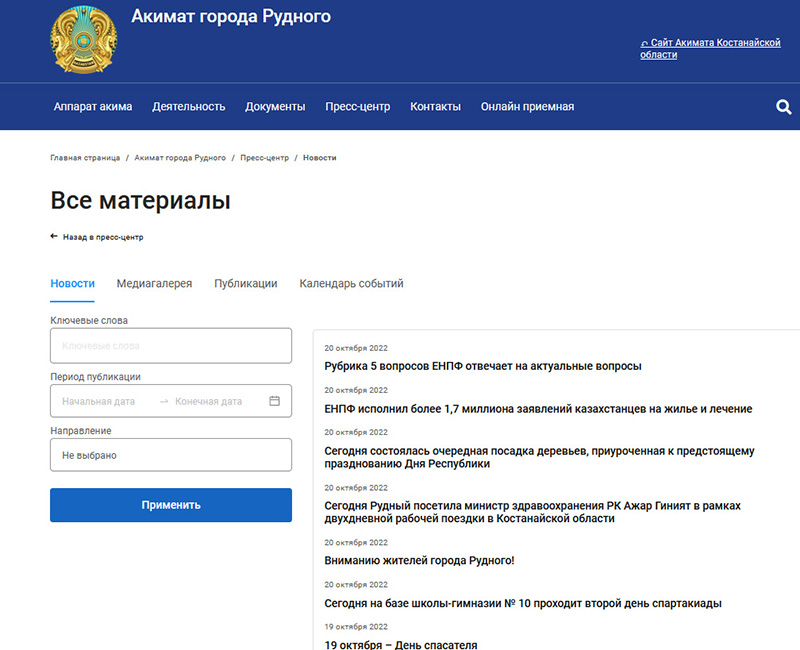This screenshot has height=650, width=800.
Task: Open news 'Рубрика 5 вопросов ЕНПФ отвечает'
Action: pyautogui.click(x=483, y=366)
